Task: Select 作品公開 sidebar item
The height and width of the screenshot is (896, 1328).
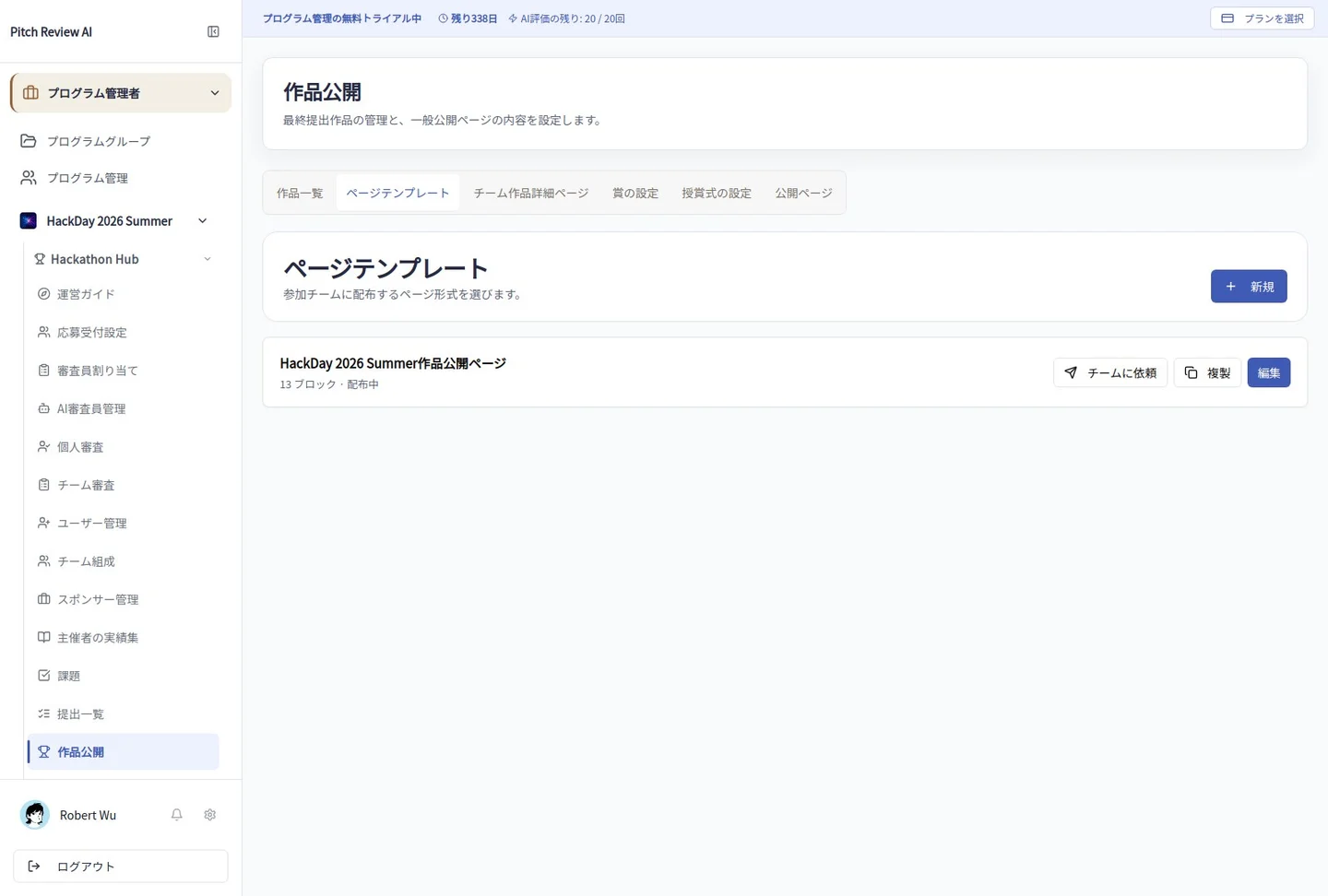Action: (124, 752)
